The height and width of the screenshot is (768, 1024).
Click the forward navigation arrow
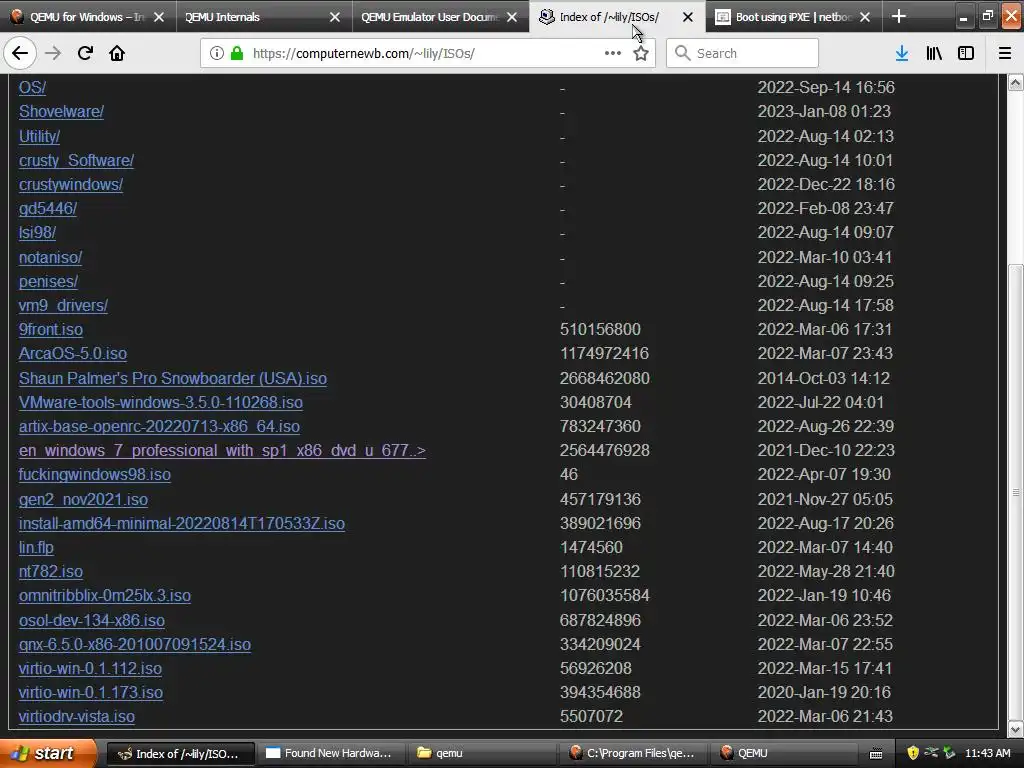click(53, 54)
